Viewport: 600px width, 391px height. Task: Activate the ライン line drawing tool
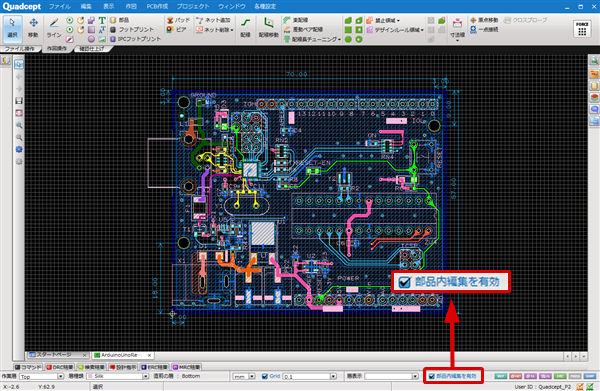(54, 28)
